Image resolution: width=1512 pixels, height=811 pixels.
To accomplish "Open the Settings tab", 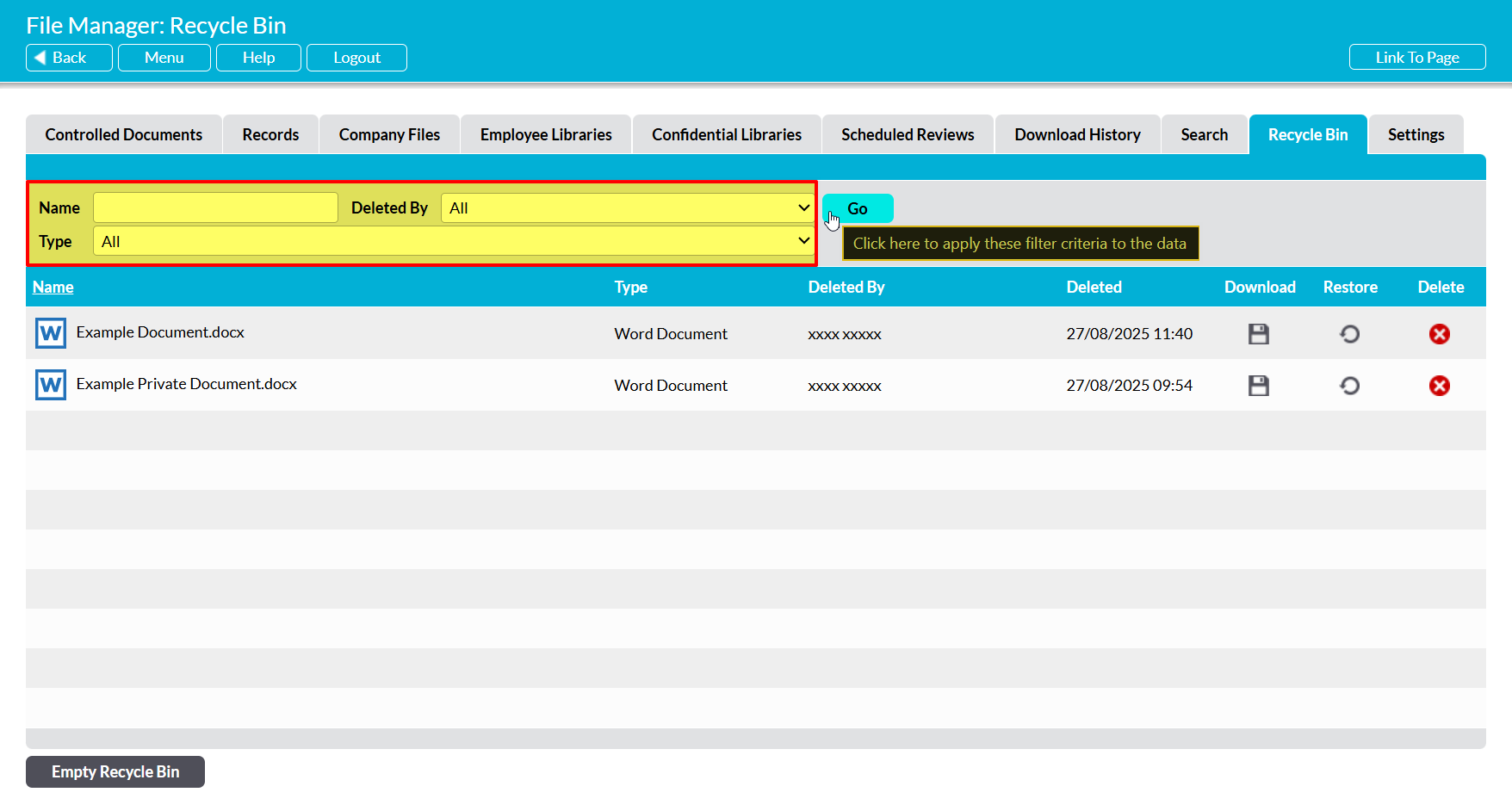I will (1416, 135).
